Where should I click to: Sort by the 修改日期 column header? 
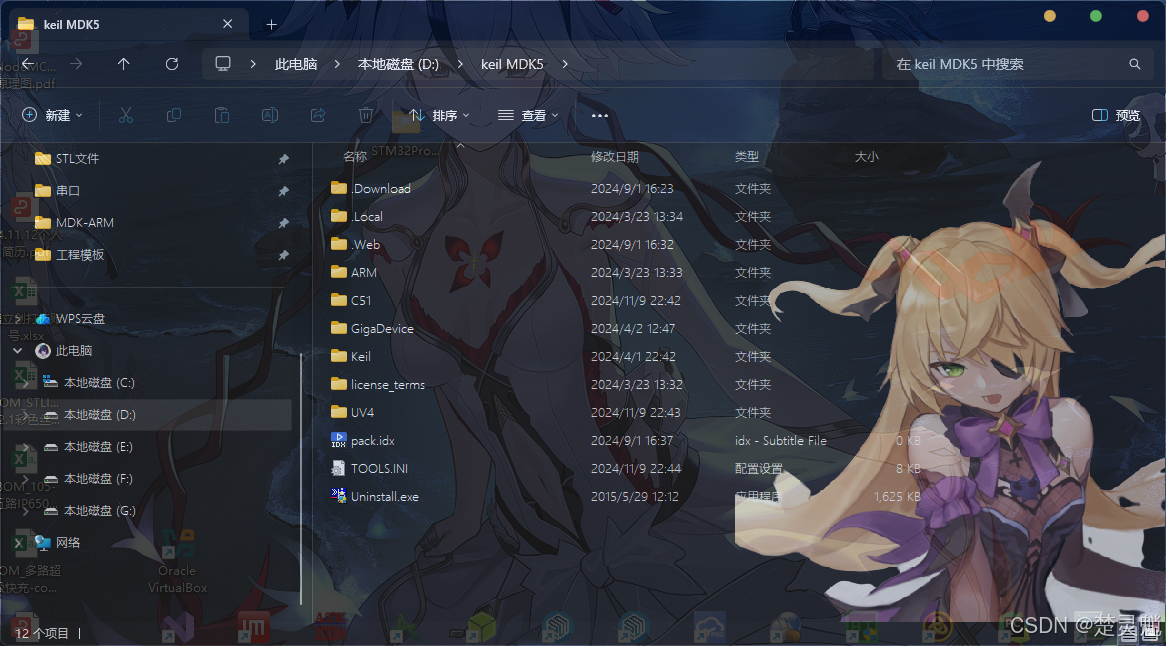(615, 157)
